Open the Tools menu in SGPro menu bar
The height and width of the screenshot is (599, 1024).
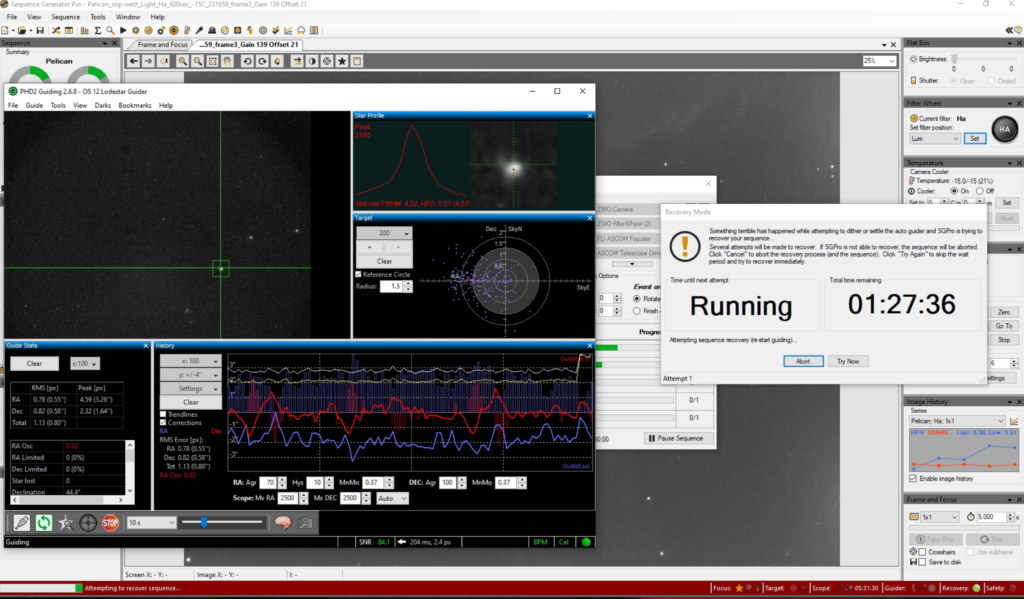click(98, 17)
